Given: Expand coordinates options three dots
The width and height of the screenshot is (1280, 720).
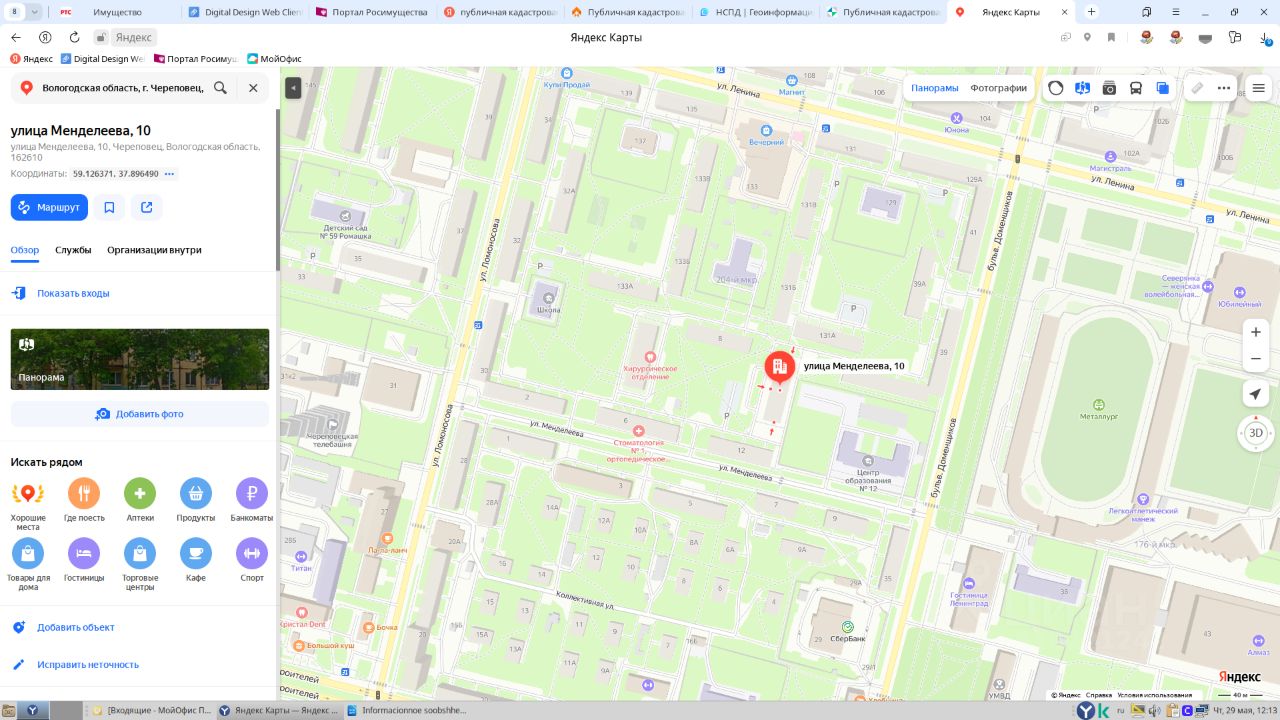Looking at the screenshot, I should [x=170, y=174].
